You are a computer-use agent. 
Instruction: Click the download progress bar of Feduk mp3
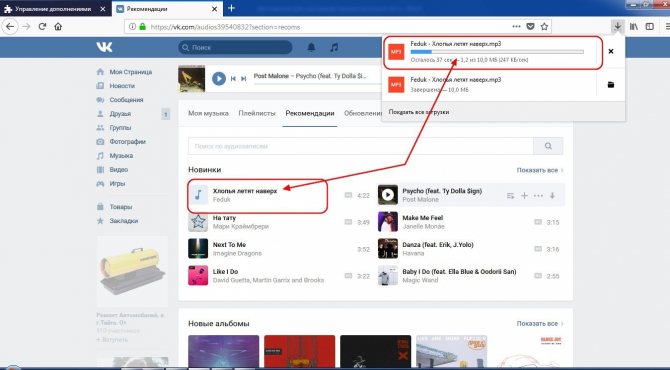click(497, 52)
